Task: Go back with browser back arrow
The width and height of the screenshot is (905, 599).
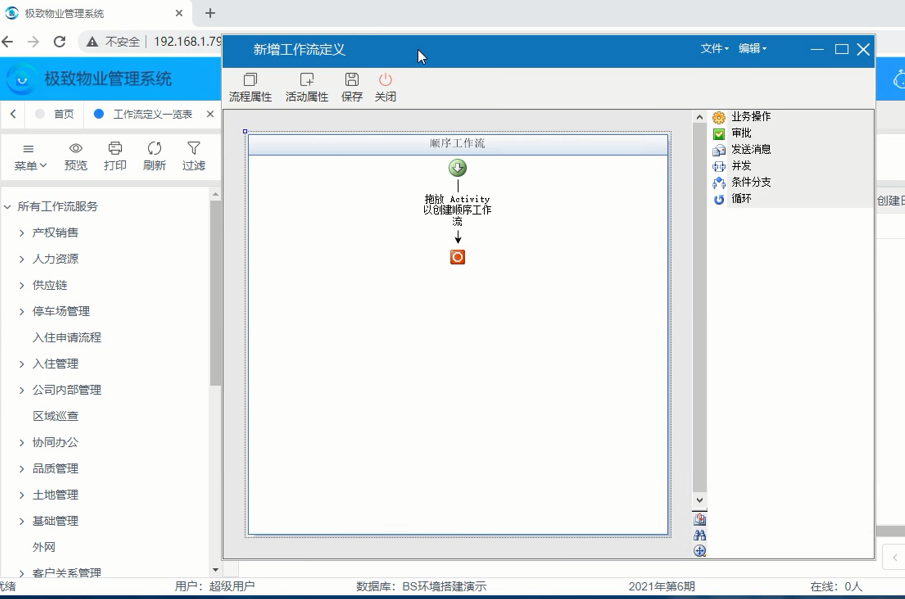Action: click(8, 42)
